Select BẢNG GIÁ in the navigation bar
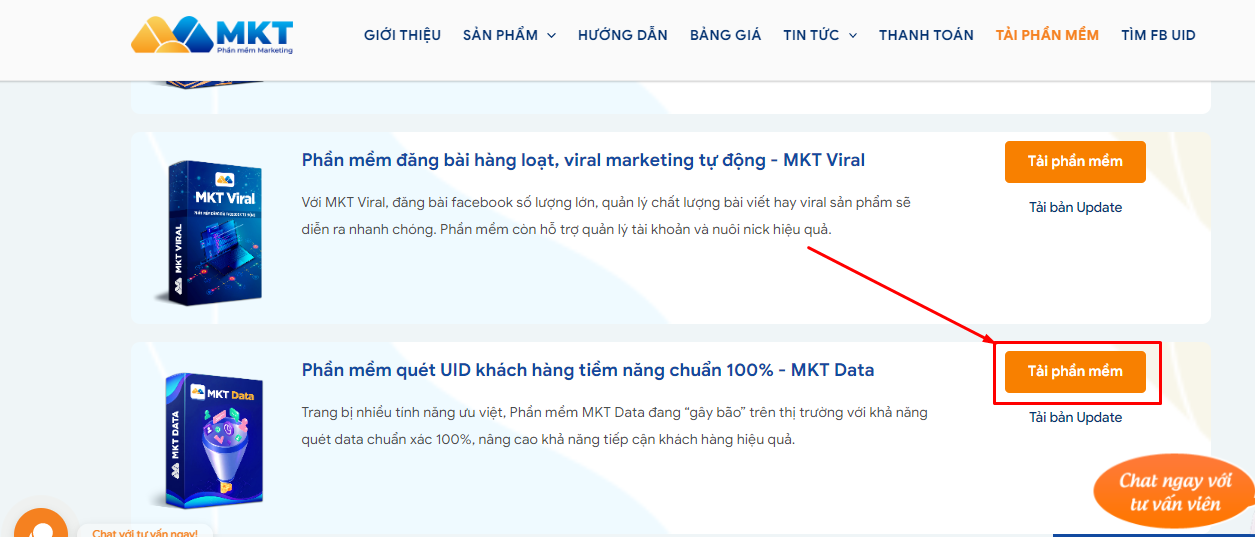The image size is (1255, 537). click(x=725, y=35)
